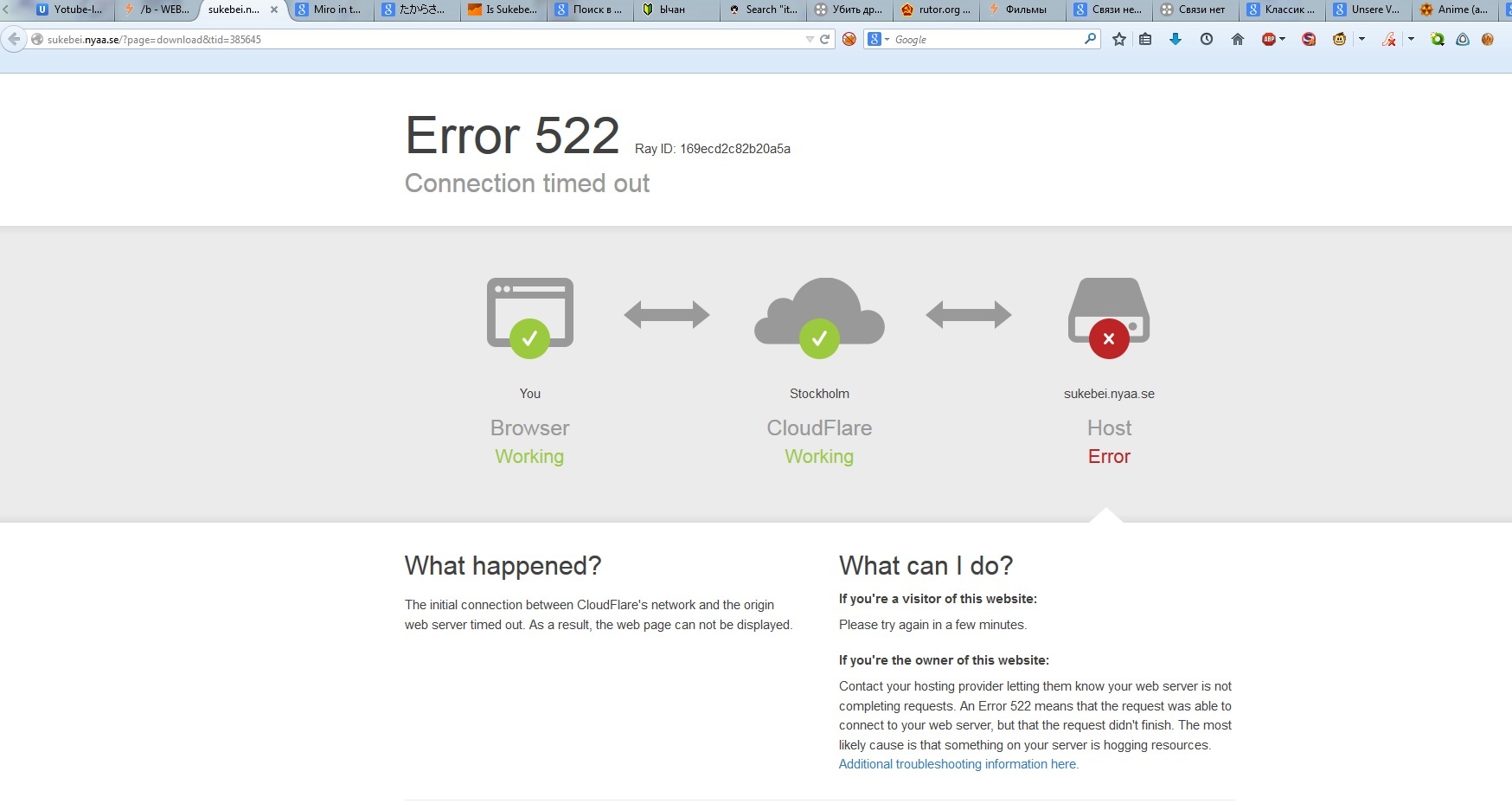This screenshot has width=1512, height=810.
Task: Show the bookmarks list icon
Action: 1145,39
